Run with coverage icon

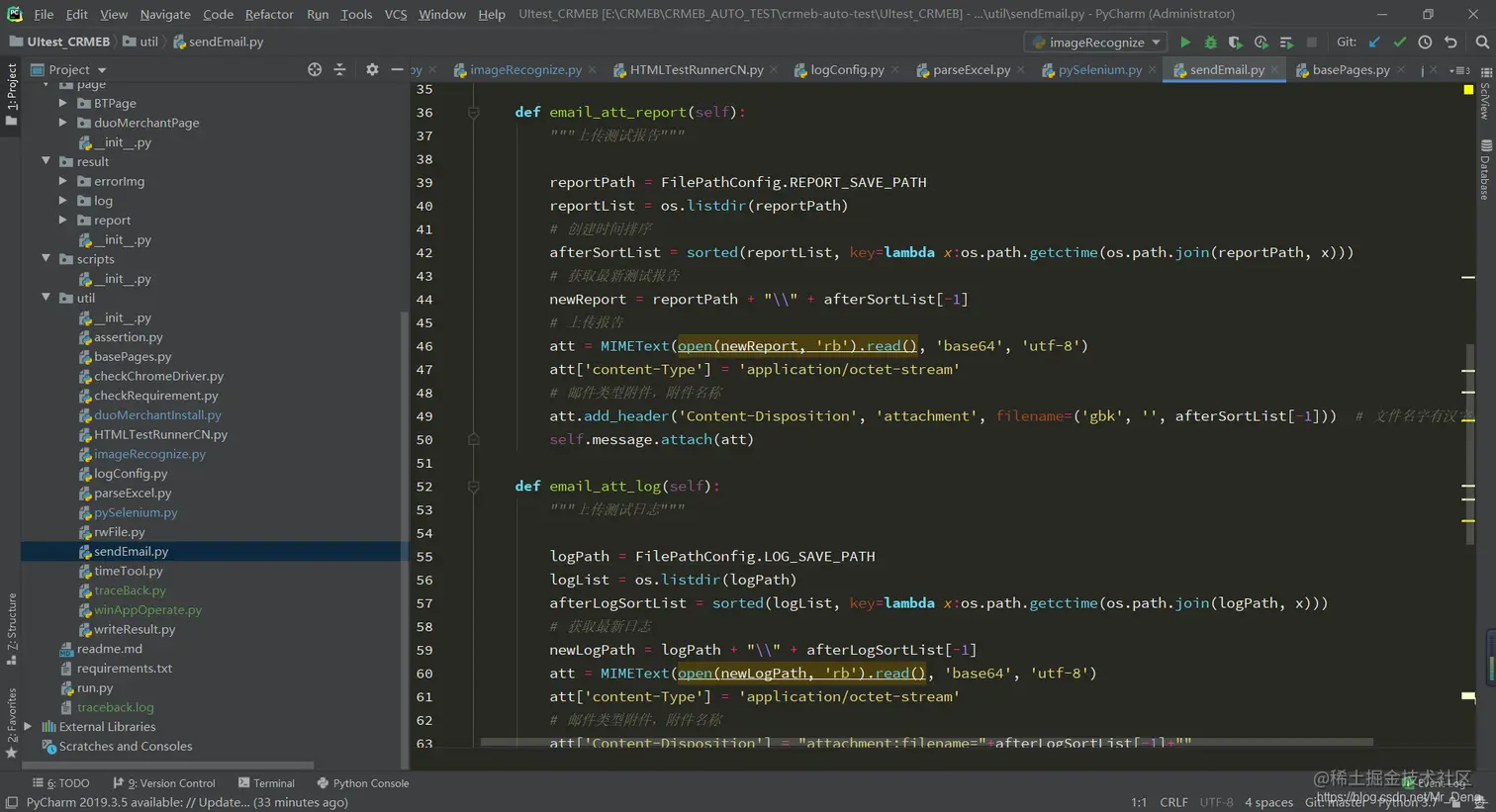1235,43
